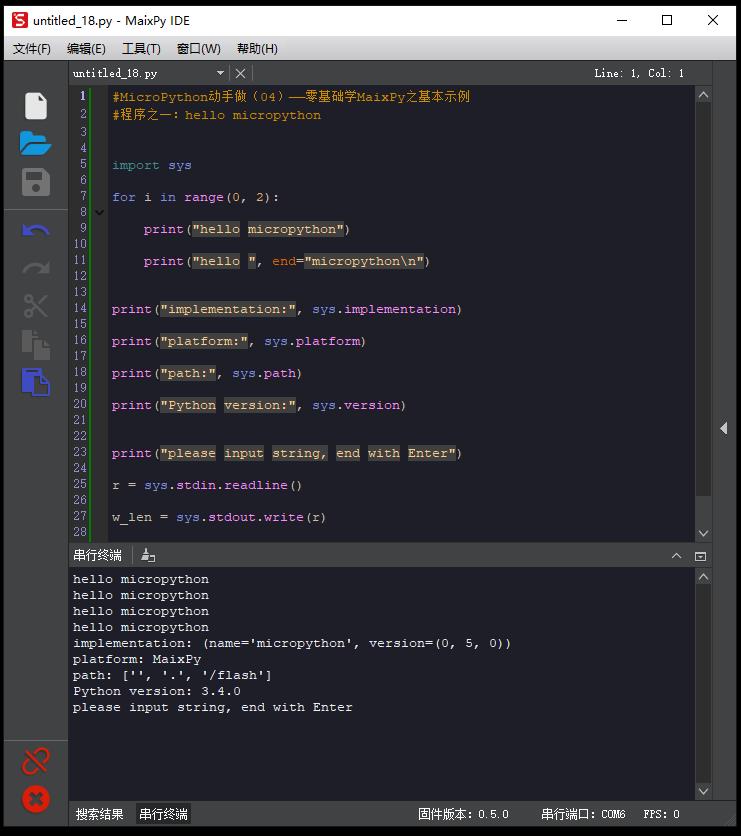The height and width of the screenshot is (836, 741).
Task: Expand the right side panel arrow
Action: (x=724, y=428)
